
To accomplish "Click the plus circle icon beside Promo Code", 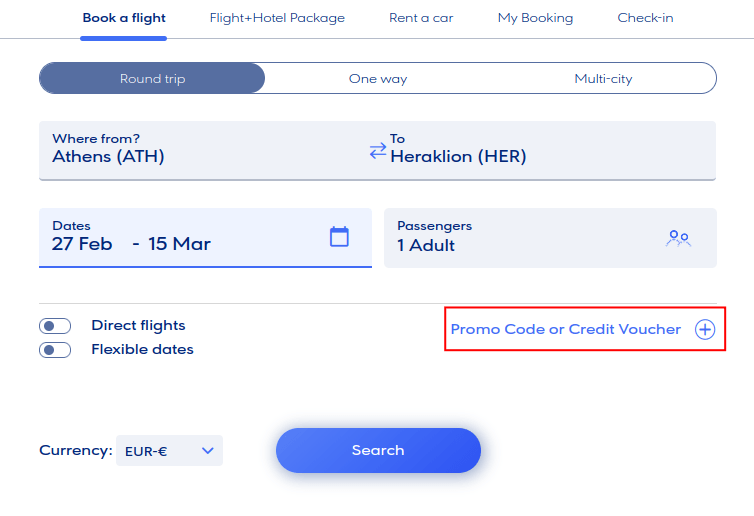I will point(705,329).
